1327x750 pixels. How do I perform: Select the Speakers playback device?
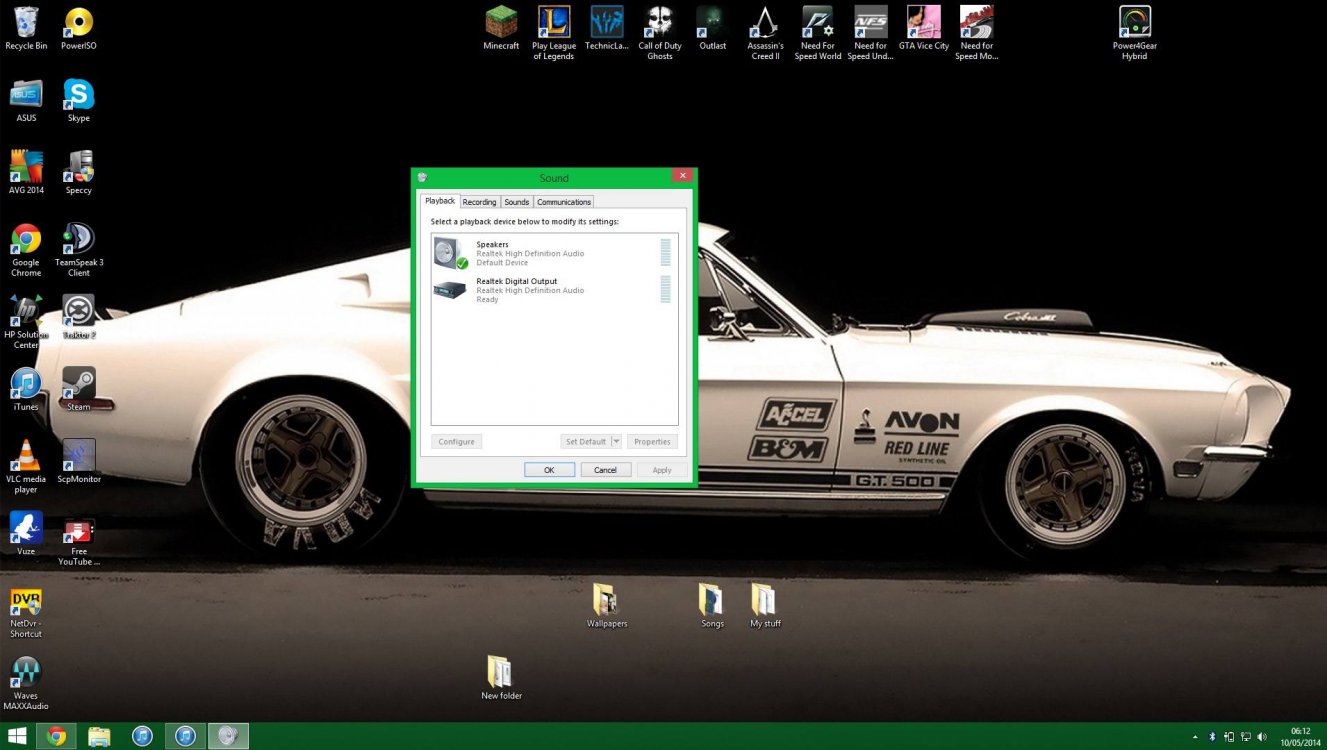[554, 253]
